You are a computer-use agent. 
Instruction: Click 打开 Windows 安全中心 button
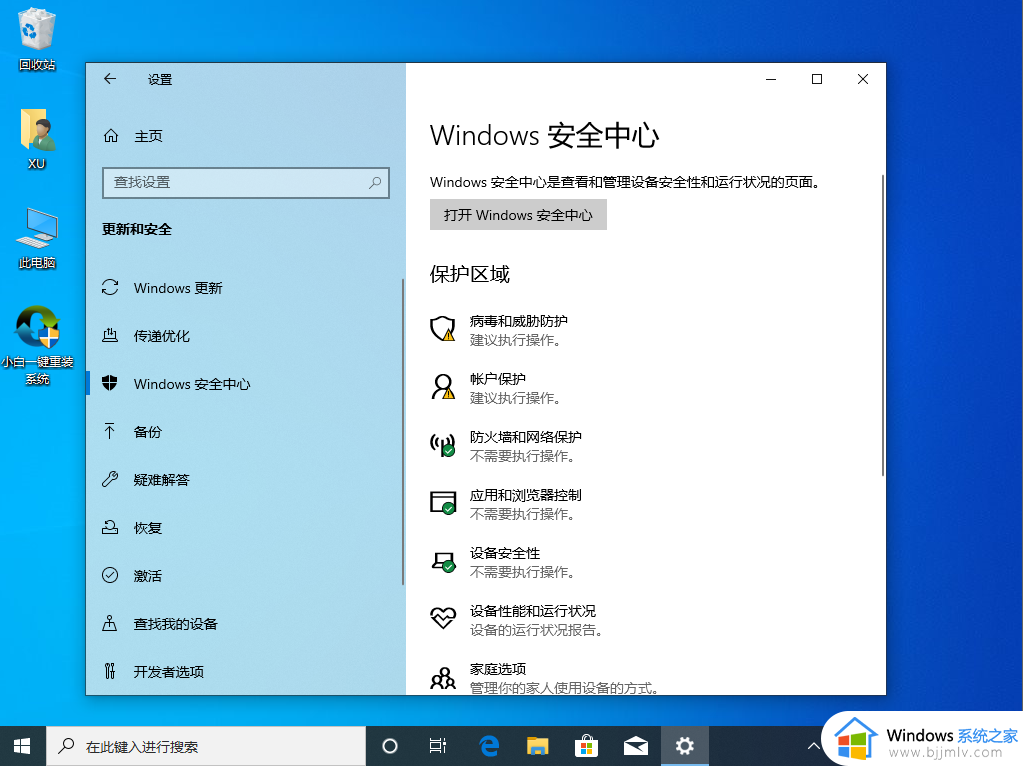pos(518,215)
